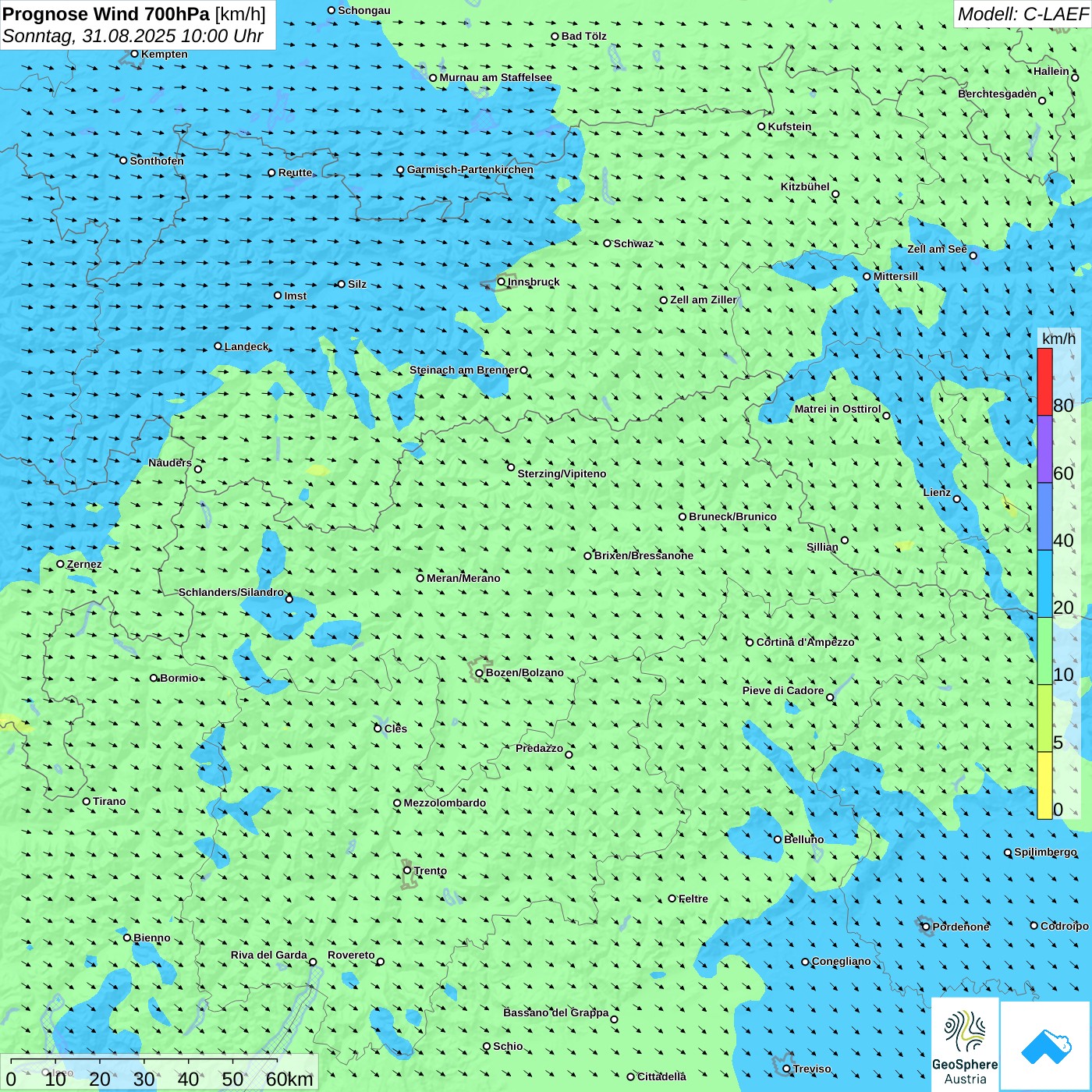Click the Meran/Merano city label
Viewport: 1092px width, 1092px height.
(x=463, y=578)
